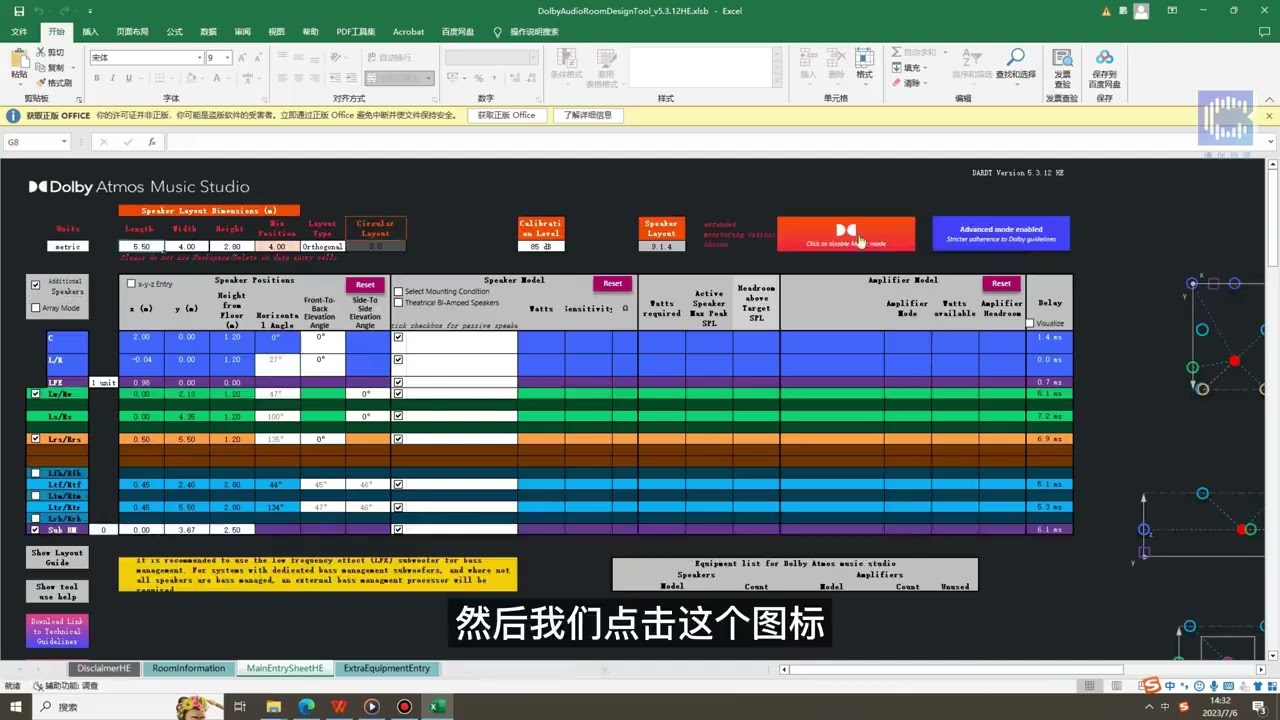The height and width of the screenshot is (720, 1280).
Task: Click 了解详细信息 button
Action: pos(588,115)
